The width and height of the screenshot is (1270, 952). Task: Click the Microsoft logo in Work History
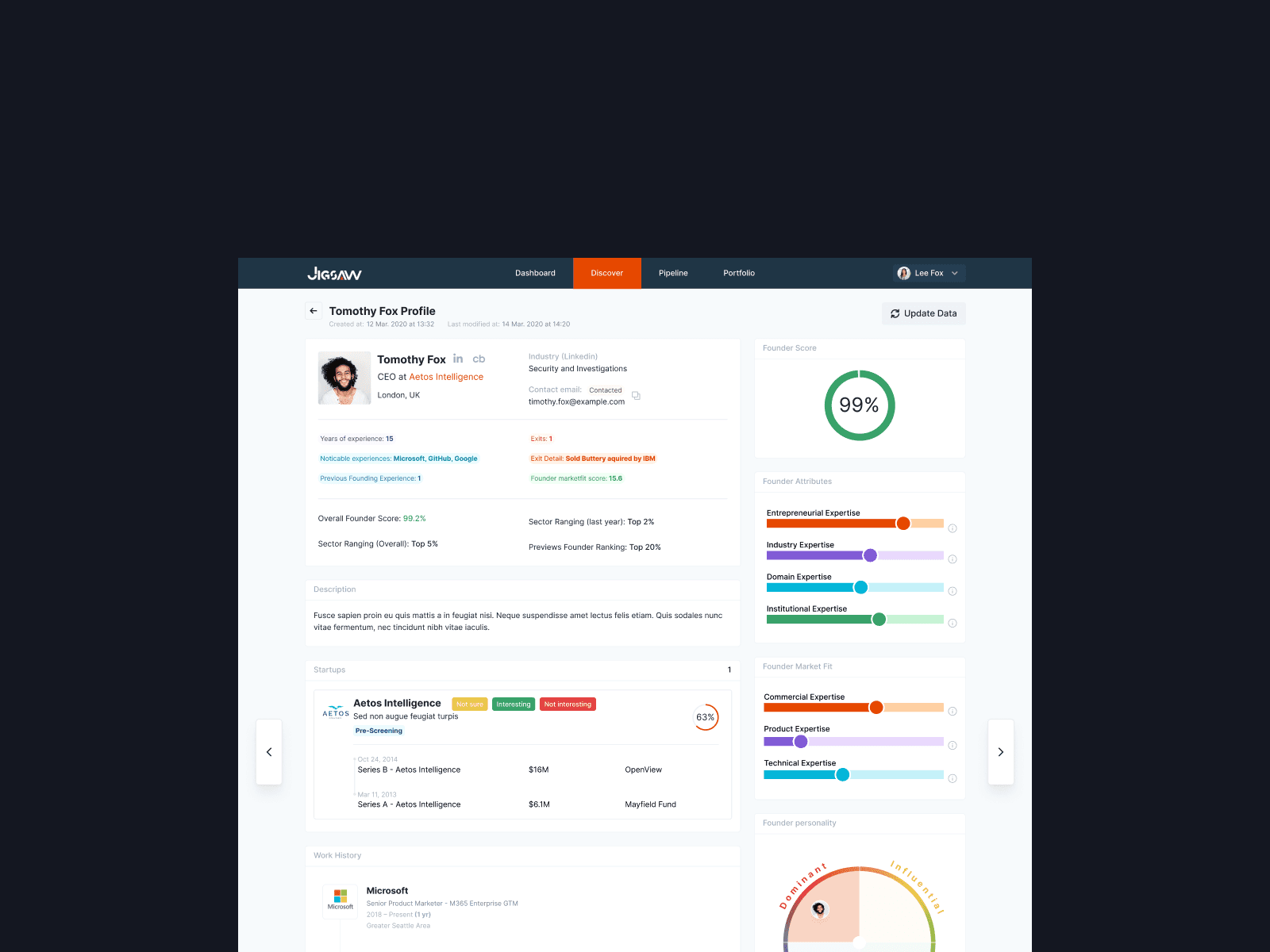point(341,900)
